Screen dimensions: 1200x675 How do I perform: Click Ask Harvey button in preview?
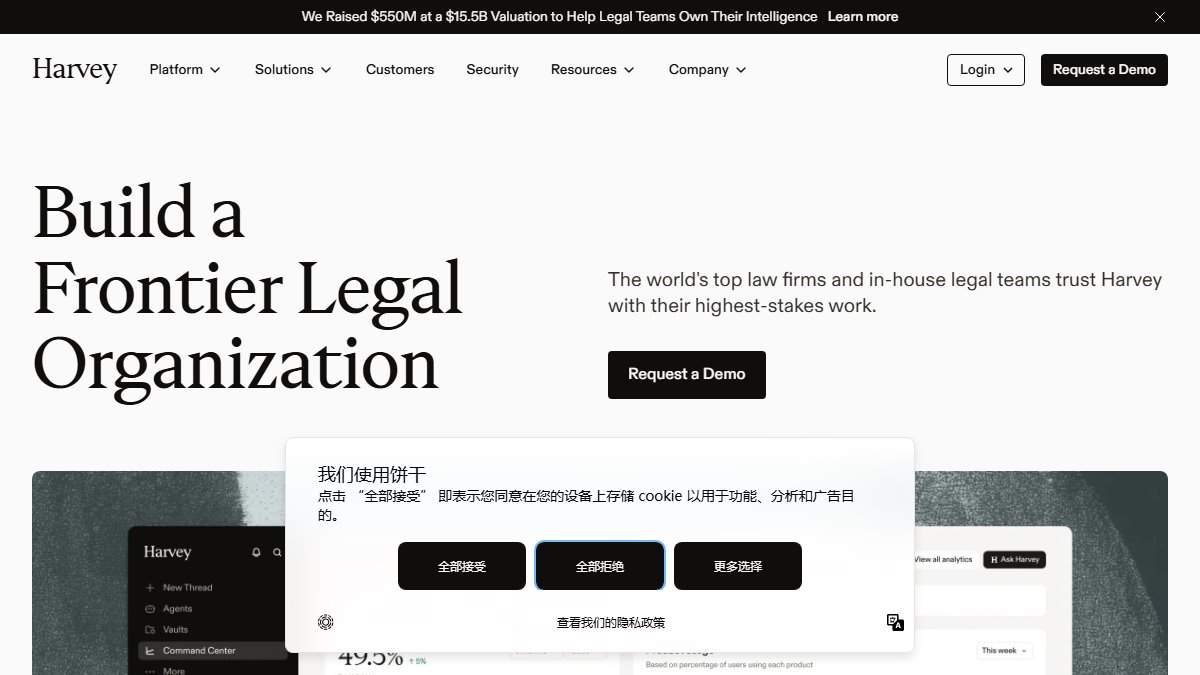(1014, 560)
